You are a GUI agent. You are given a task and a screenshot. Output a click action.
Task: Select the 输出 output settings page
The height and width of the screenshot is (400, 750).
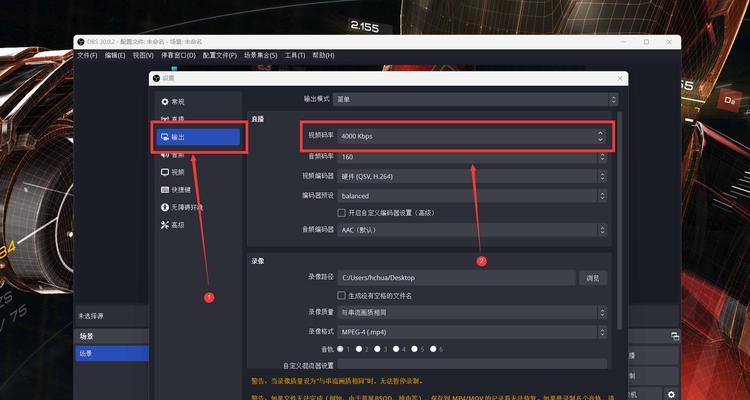point(198,137)
